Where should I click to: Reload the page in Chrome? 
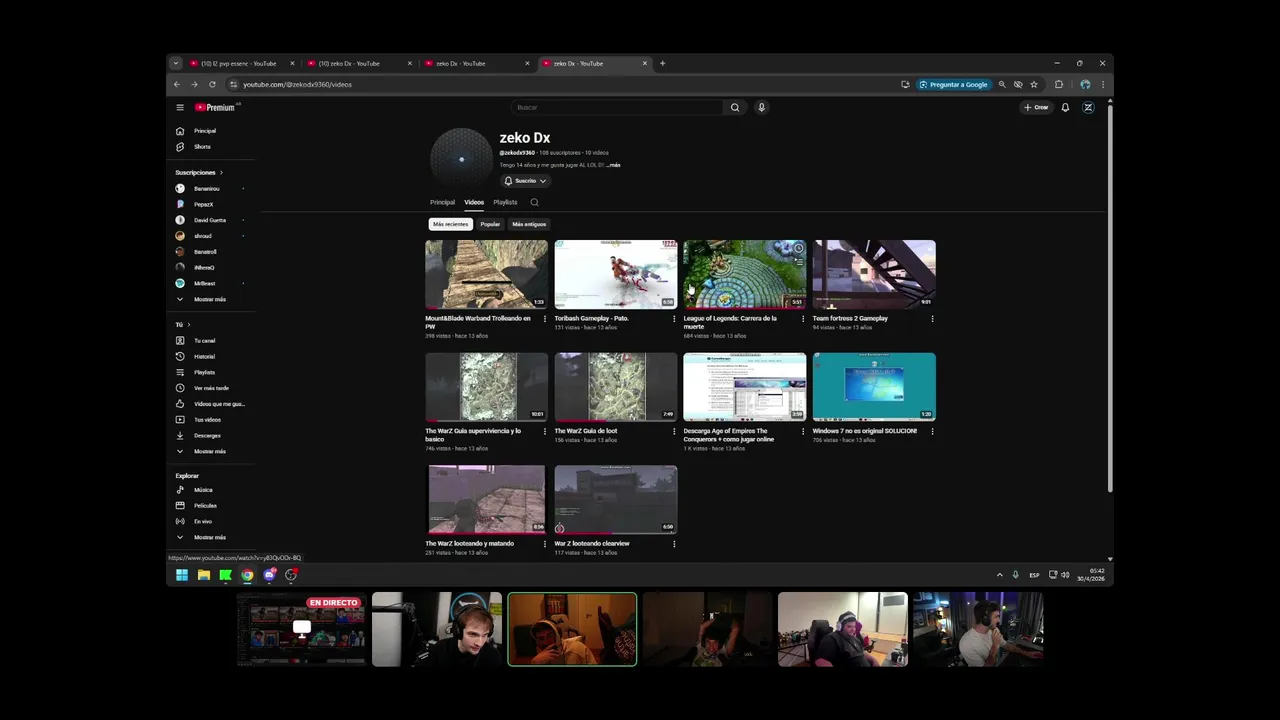(x=212, y=85)
